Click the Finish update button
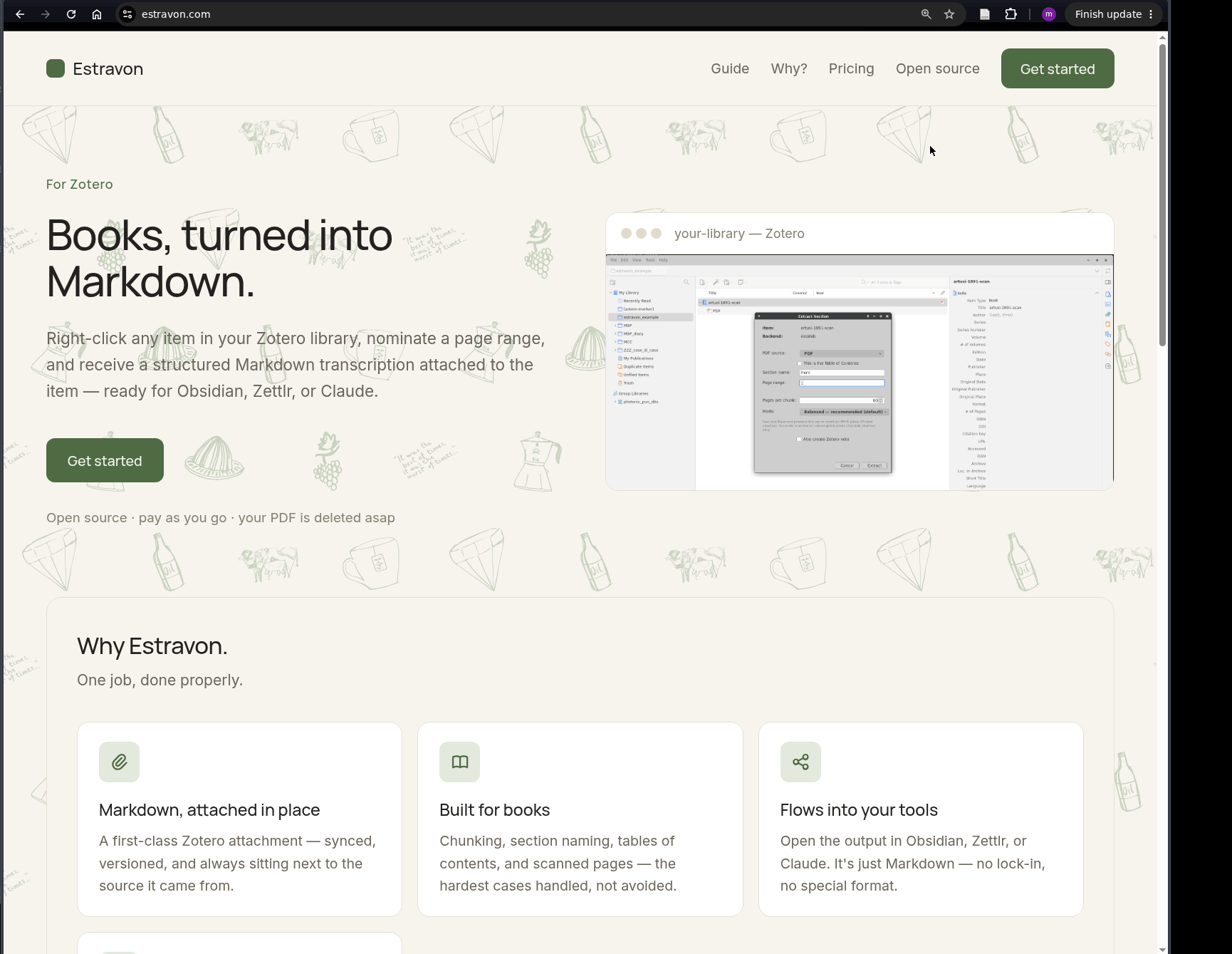 1108,14
